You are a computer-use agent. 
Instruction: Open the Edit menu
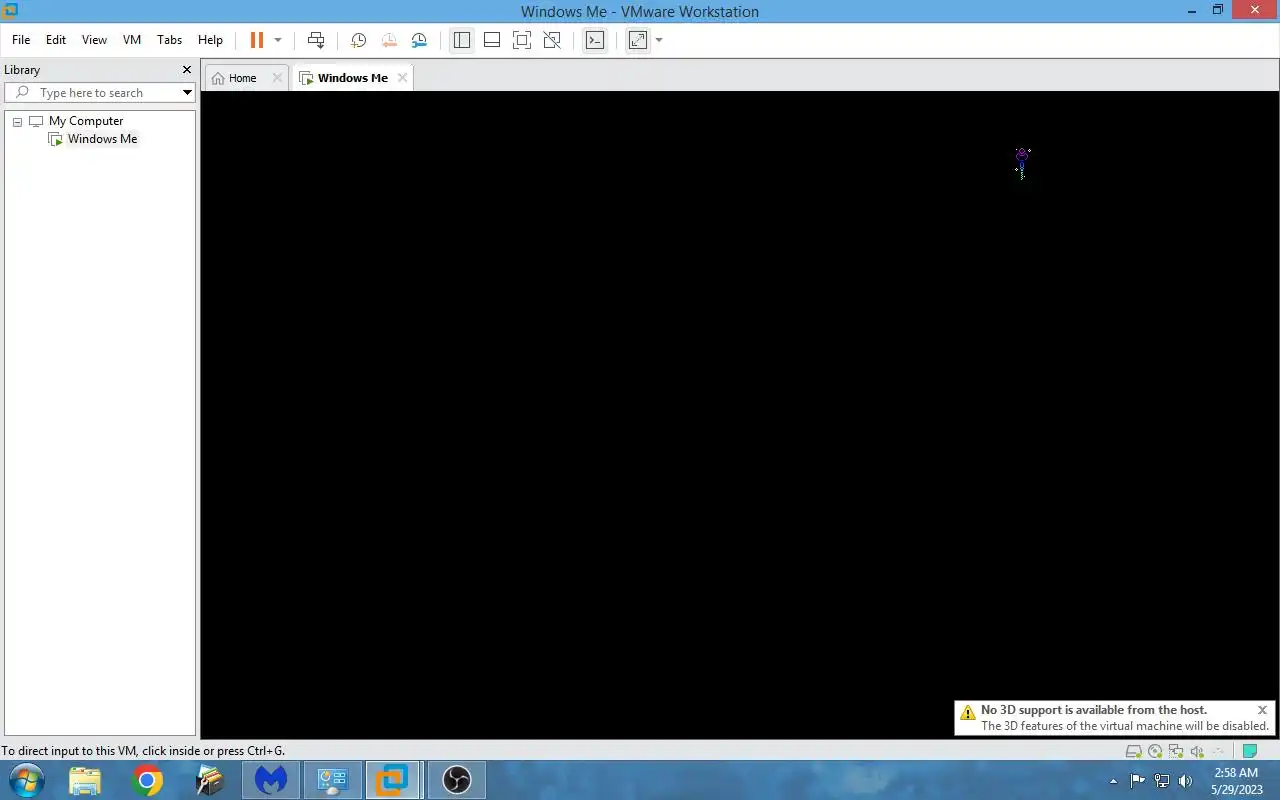tap(56, 40)
